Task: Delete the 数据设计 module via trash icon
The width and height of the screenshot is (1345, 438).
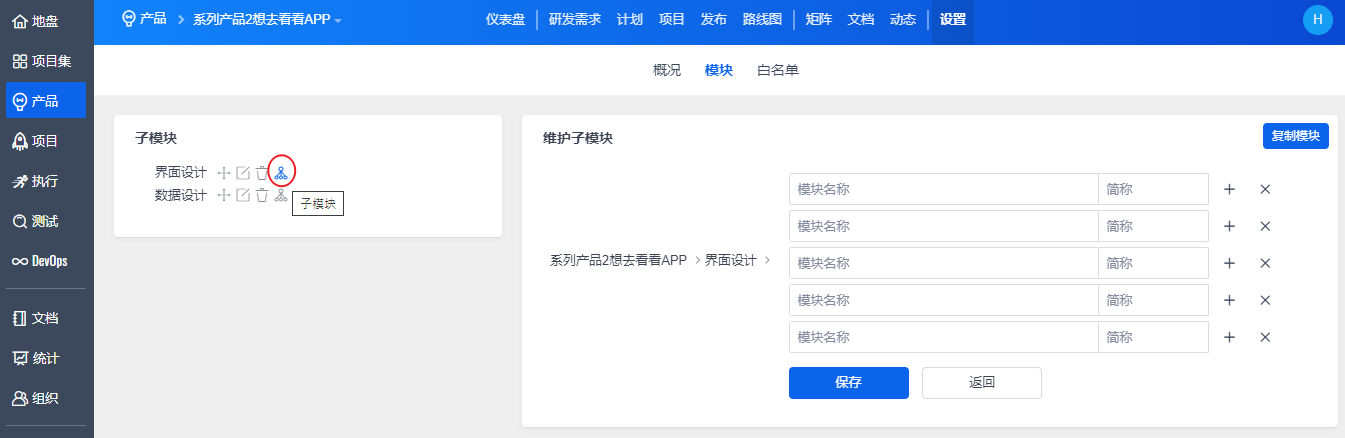Action: pos(262,195)
